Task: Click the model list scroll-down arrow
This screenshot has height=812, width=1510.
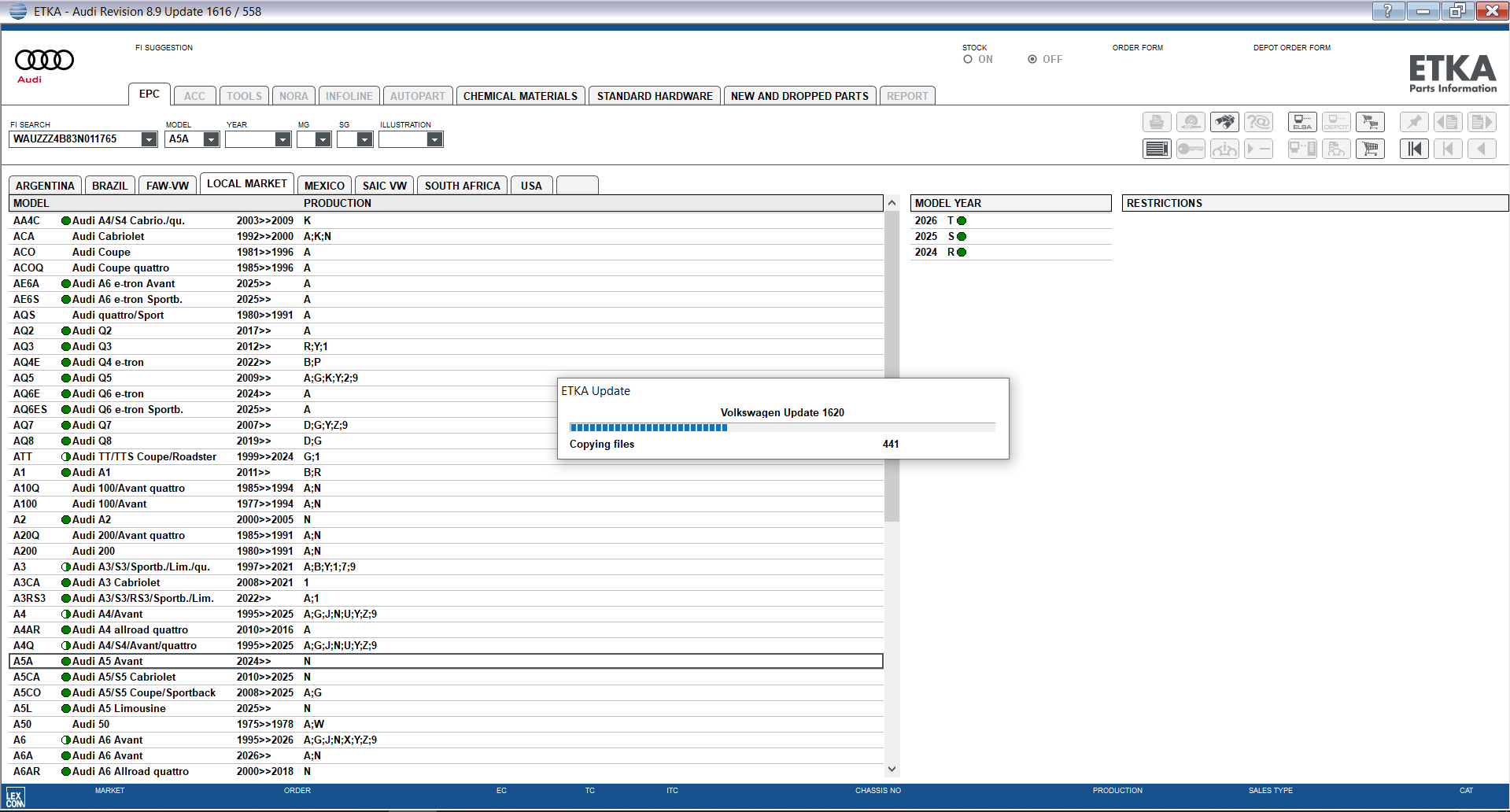Action: click(x=892, y=769)
